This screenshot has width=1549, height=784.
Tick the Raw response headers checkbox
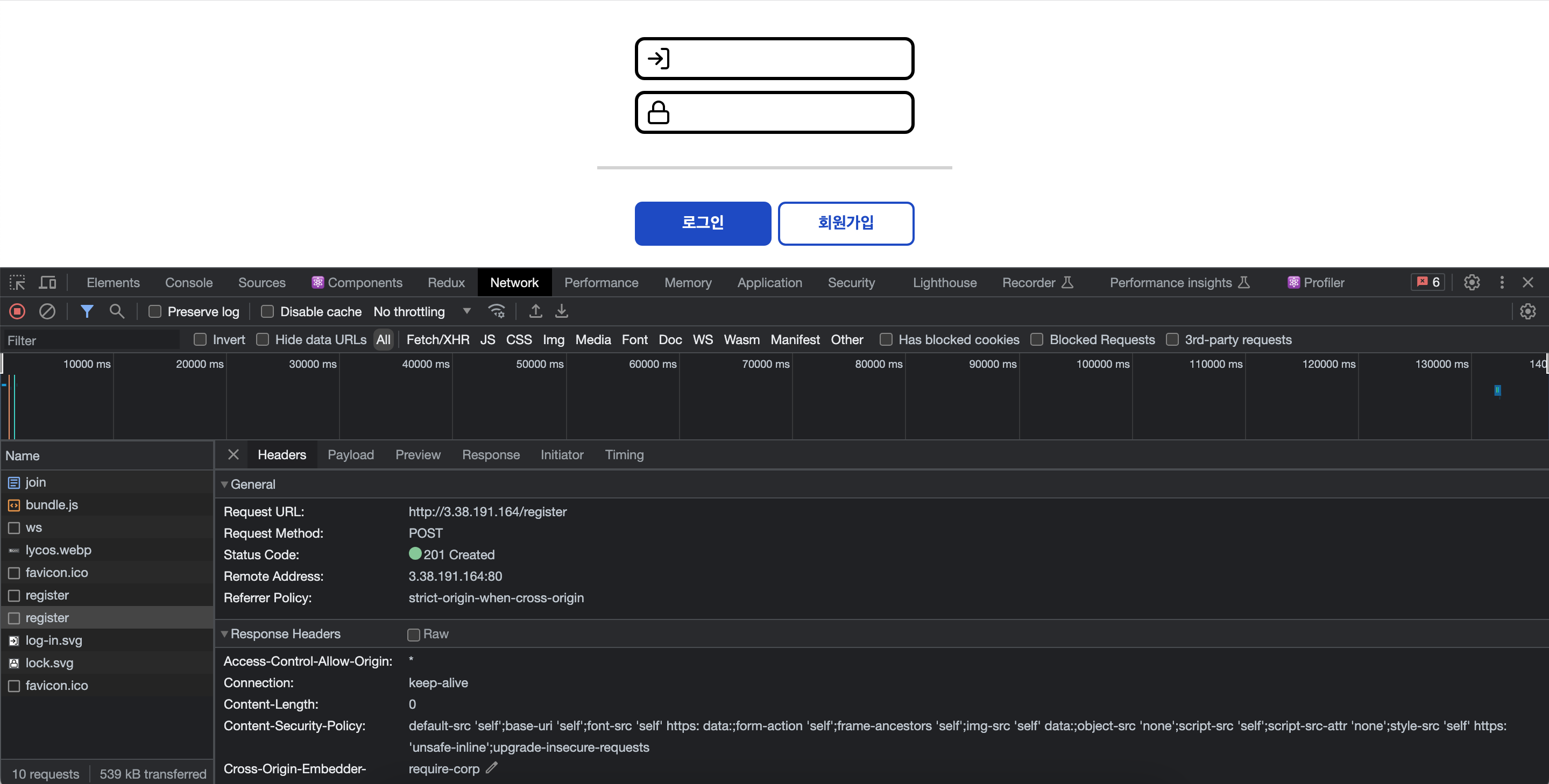tap(414, 635)
